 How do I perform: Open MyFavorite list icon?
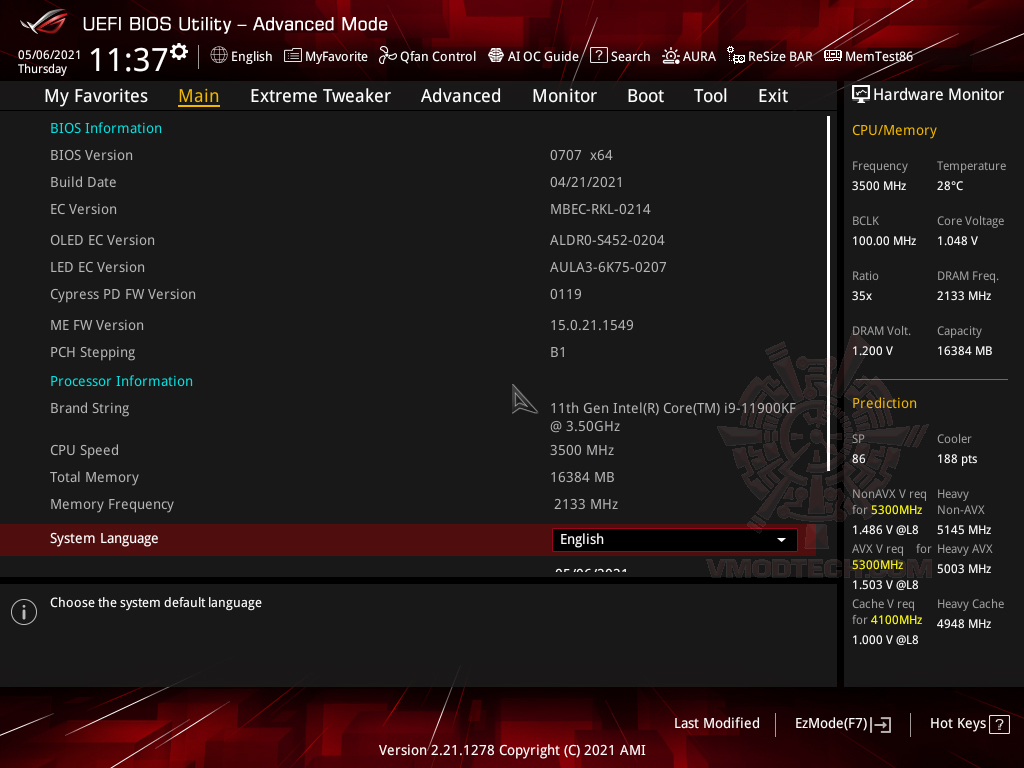tap(293, 56)
